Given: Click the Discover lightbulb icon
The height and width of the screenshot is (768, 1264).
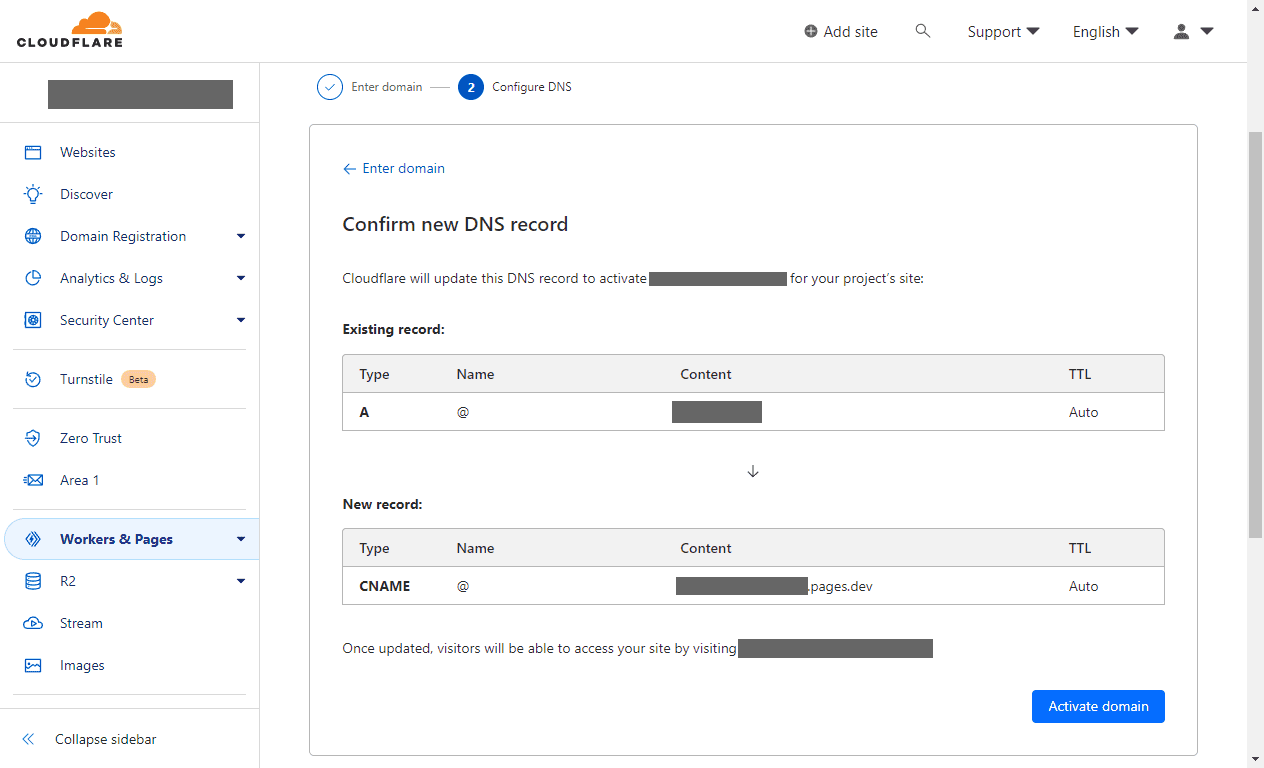Looking at the screenshot, I should pyautogui.click(x=33, y=194).
